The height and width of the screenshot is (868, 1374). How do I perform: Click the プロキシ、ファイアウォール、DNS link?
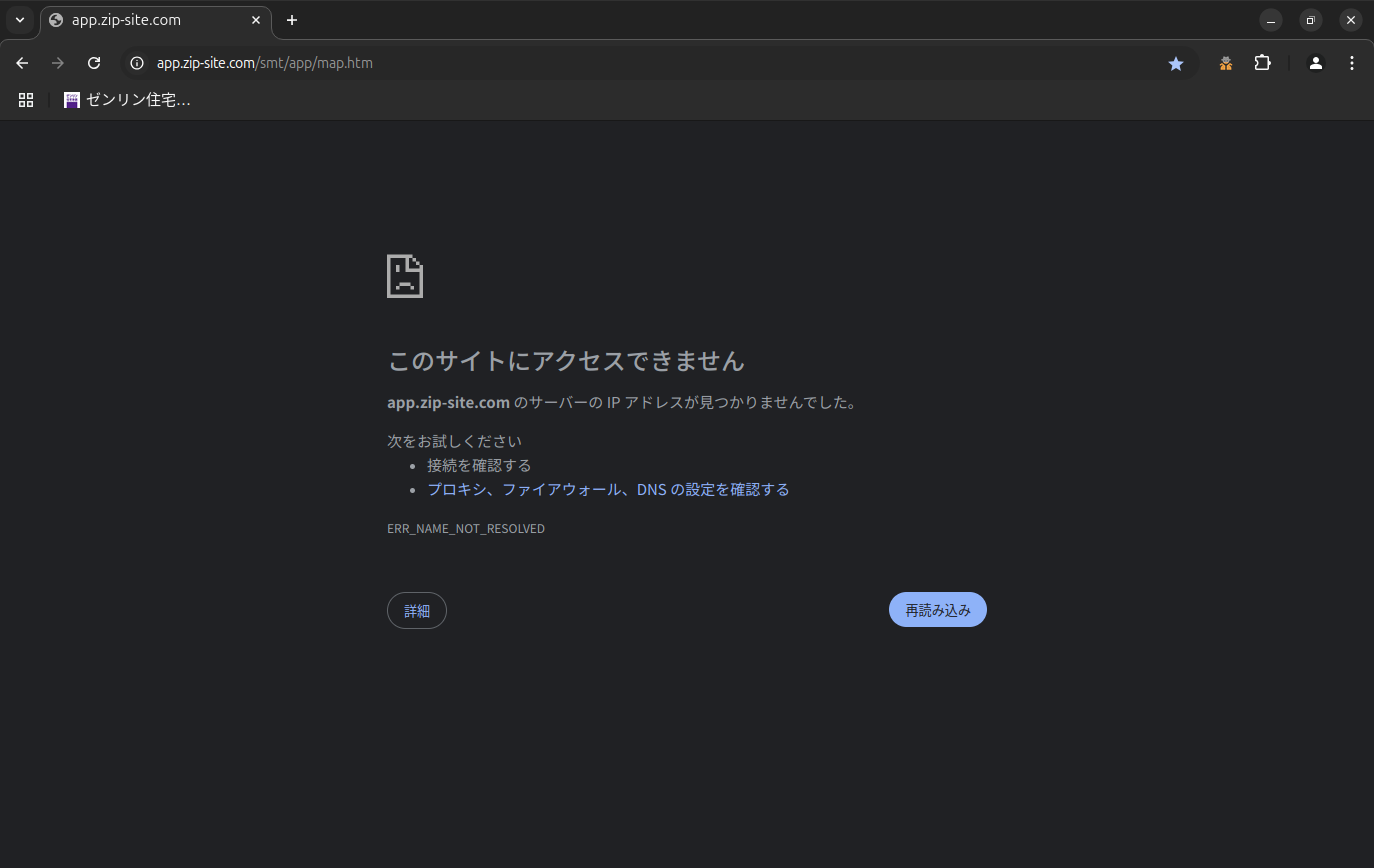(x=608, y=490)
